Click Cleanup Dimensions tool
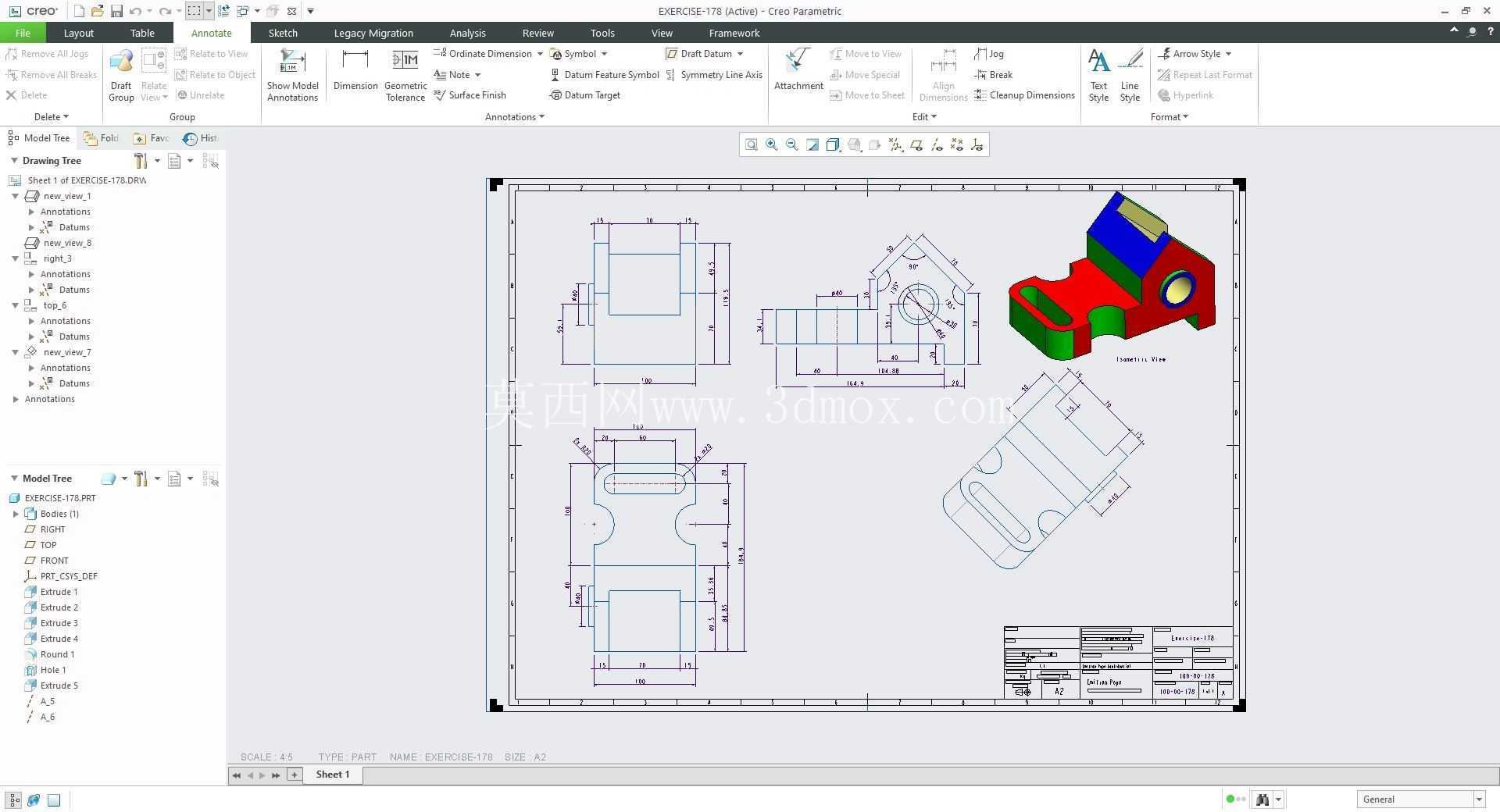Screen dimensions: 1500x812 click(x=1024, y=95)
